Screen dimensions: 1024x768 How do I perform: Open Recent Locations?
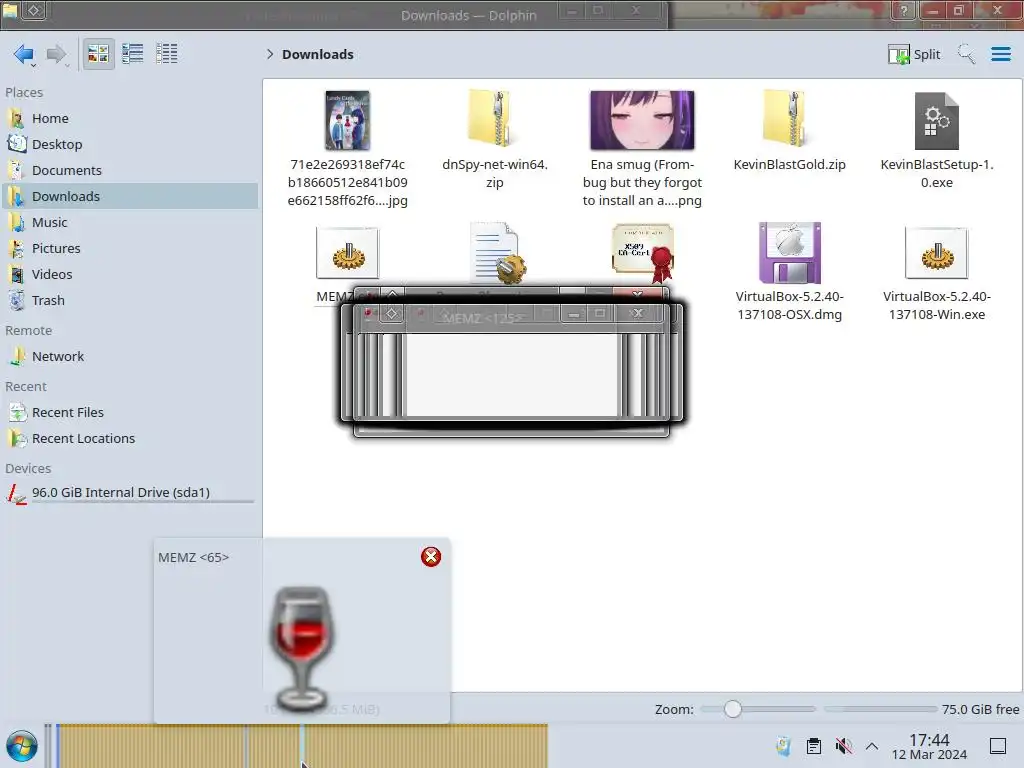tap(129, 439)
